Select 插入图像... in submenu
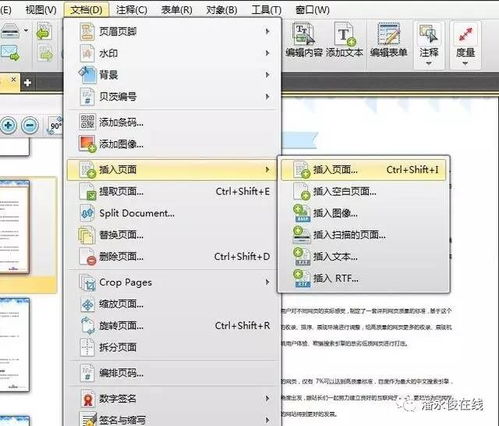Screen dimensions: 499x426 [363, 213]
